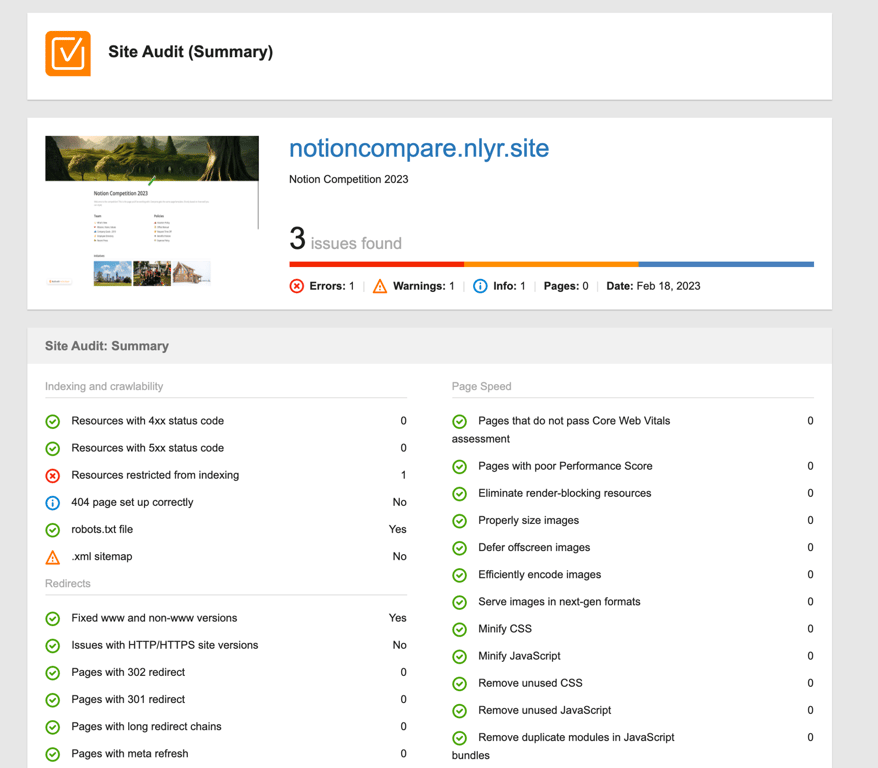This screenshot has height=768, width=878.
Task: Click the orange Site Audit checkmark logo
Action: click(68, 53)
